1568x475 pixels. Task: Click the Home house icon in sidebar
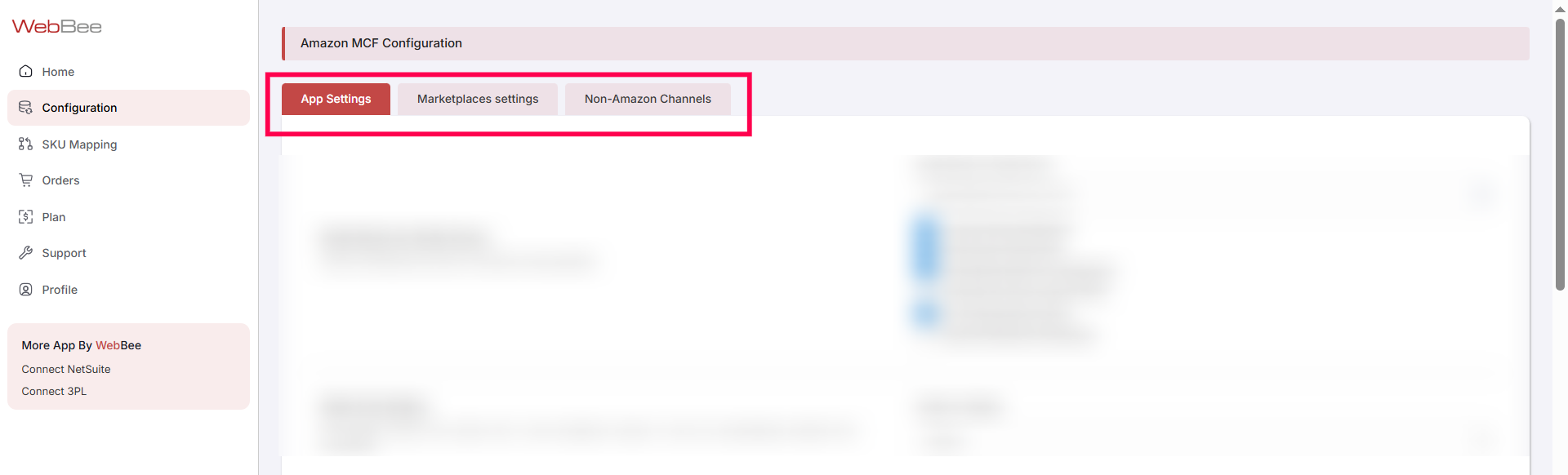26,71
